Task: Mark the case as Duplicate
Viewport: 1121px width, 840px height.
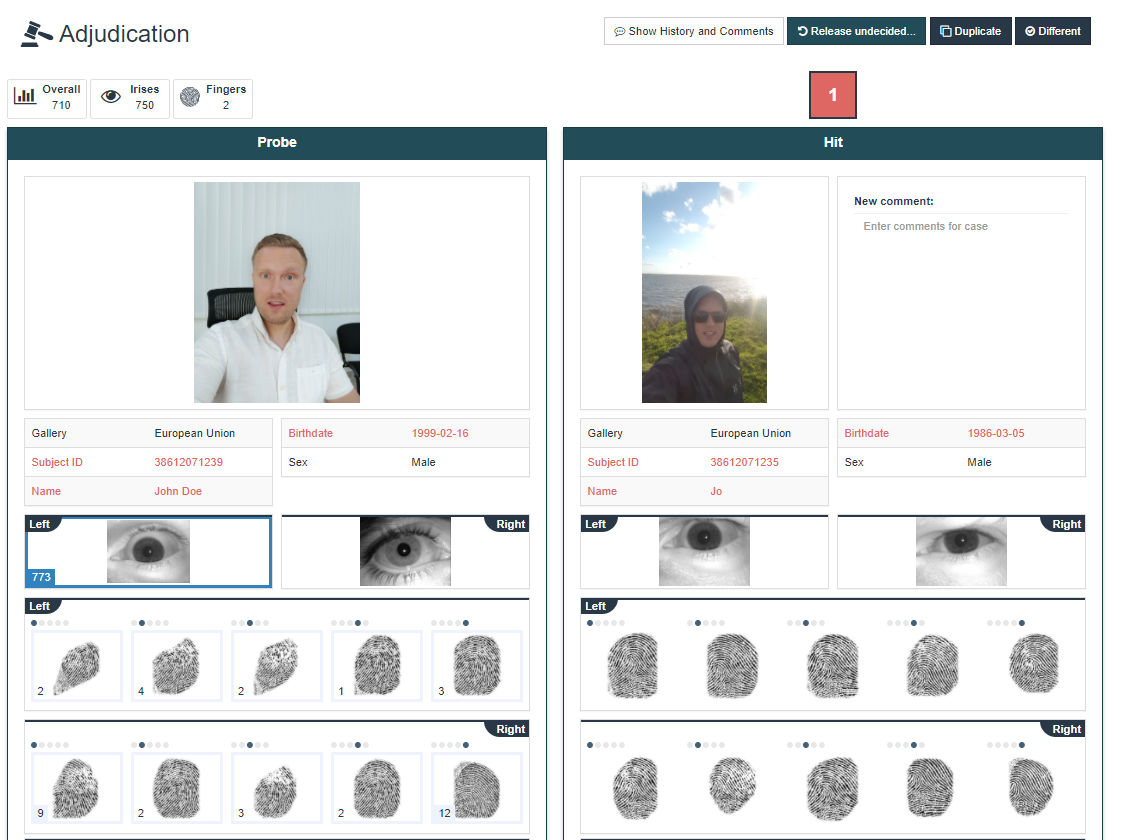Action: click(x=970, y=31)
